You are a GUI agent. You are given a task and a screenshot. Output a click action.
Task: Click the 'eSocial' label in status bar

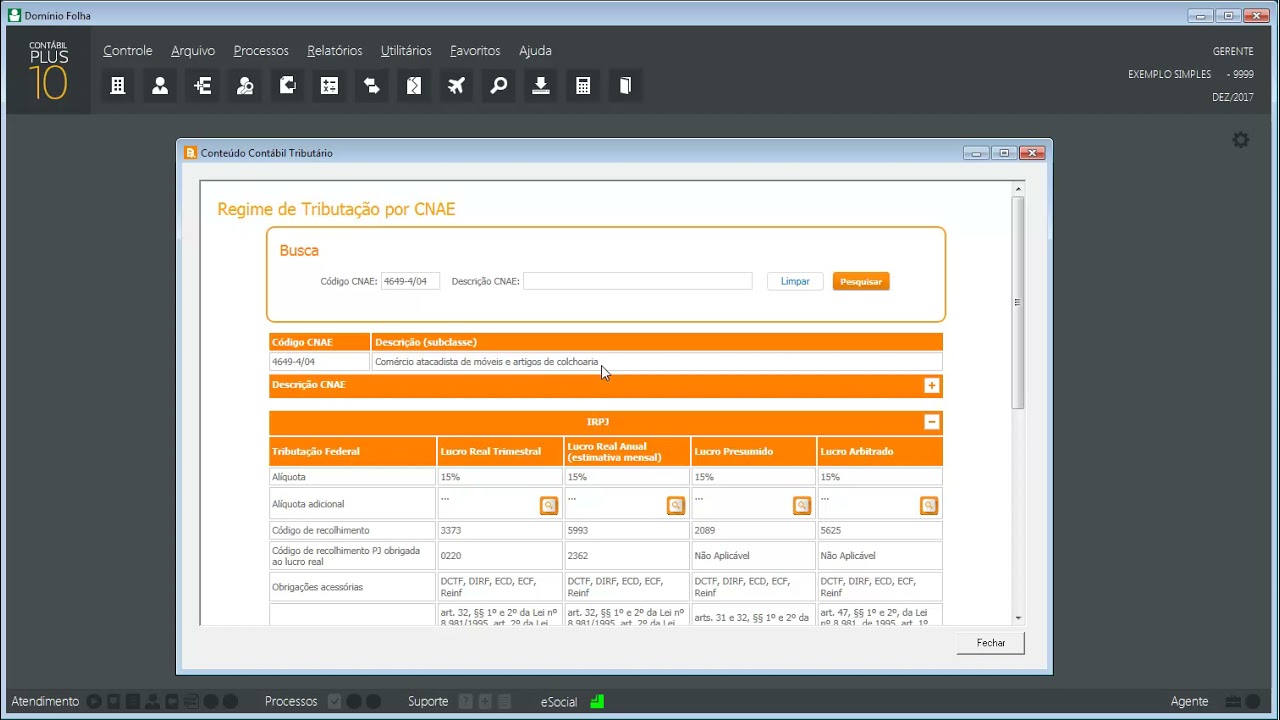pos(559,702)
